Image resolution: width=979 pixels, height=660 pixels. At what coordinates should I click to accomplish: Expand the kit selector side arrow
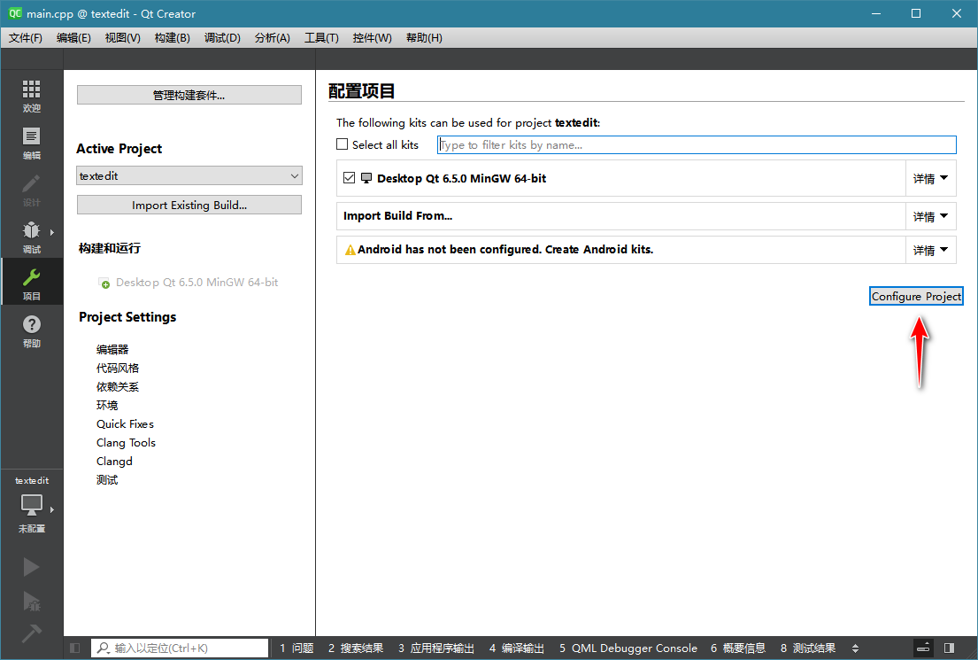tap(52, 510)
